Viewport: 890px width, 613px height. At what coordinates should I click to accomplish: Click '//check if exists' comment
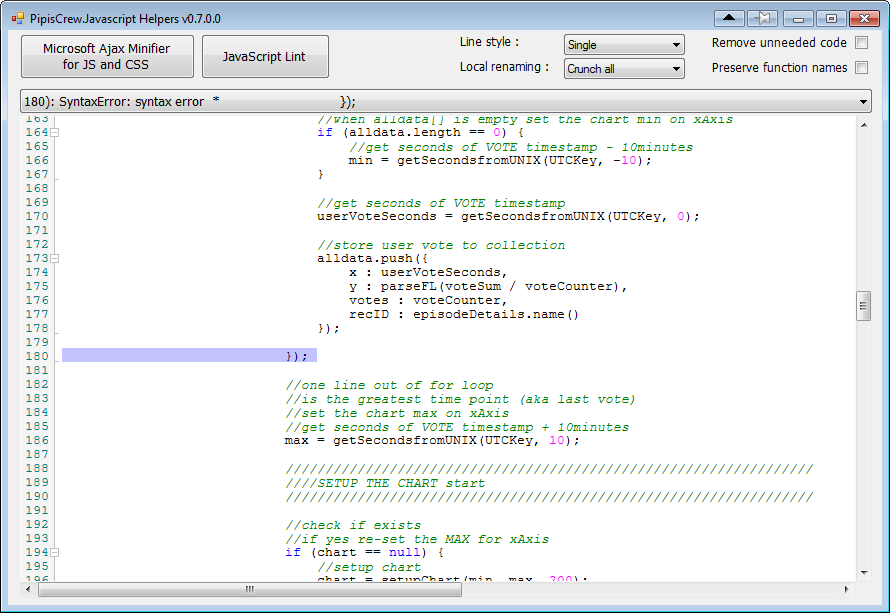353,524
